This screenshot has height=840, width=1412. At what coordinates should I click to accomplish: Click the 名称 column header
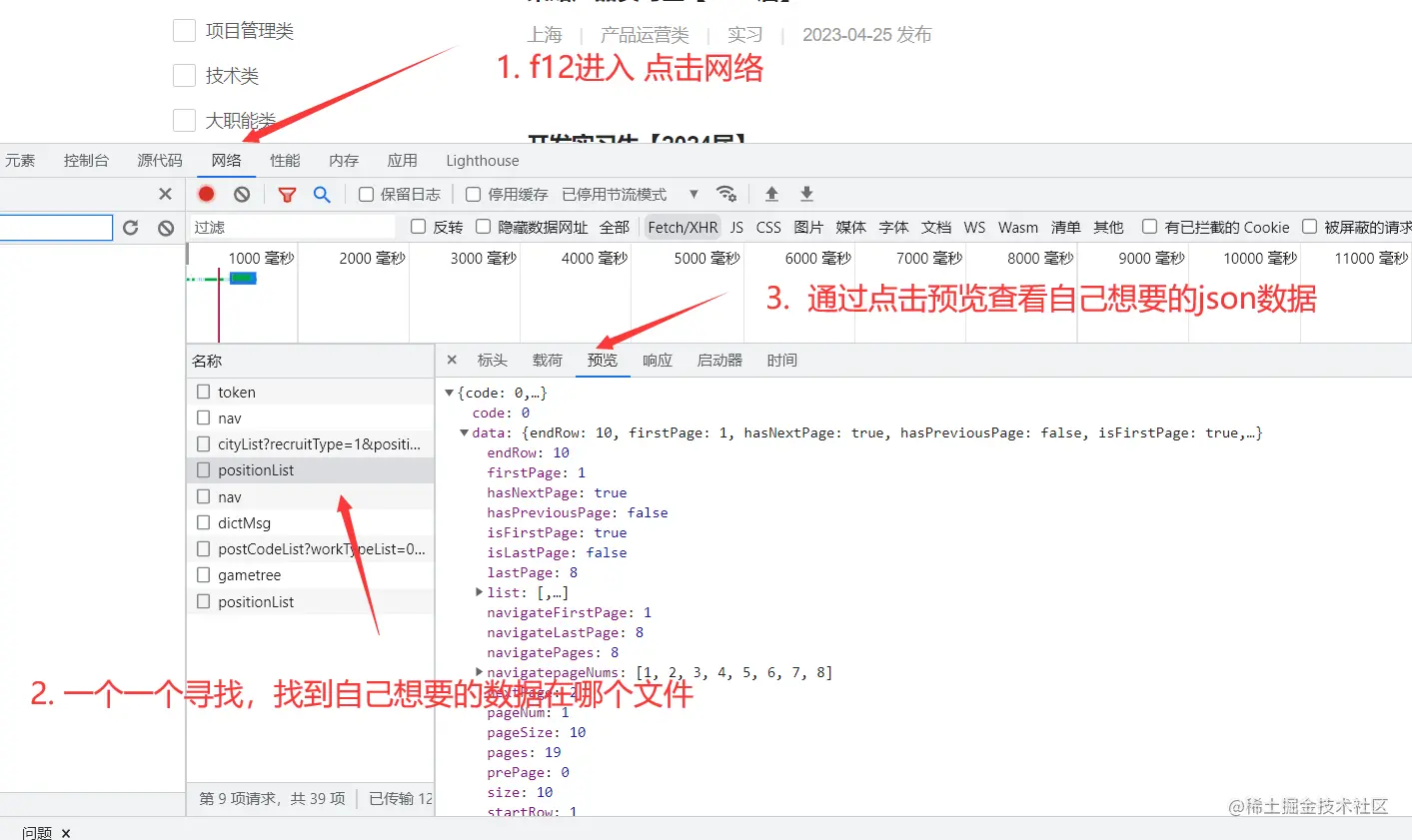310,361
